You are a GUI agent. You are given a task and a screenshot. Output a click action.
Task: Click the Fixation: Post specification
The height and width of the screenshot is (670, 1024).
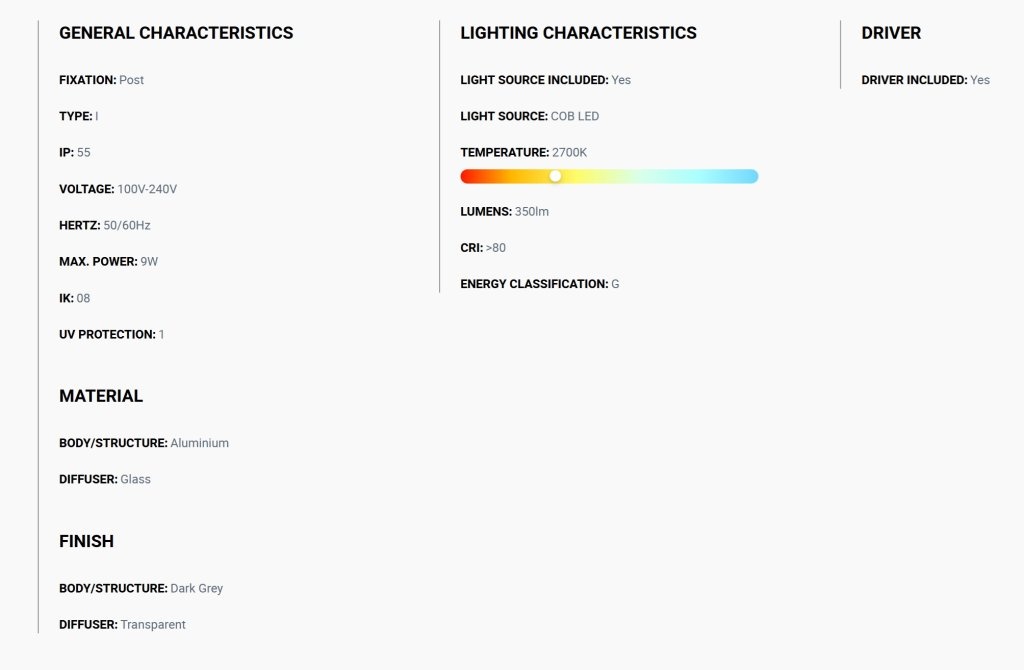(101, 80)
